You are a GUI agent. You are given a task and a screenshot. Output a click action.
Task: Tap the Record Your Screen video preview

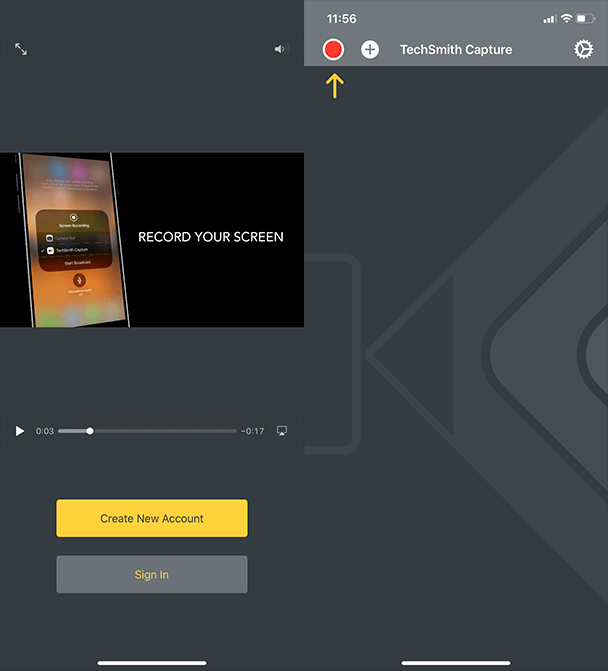(x=152, y=239)
